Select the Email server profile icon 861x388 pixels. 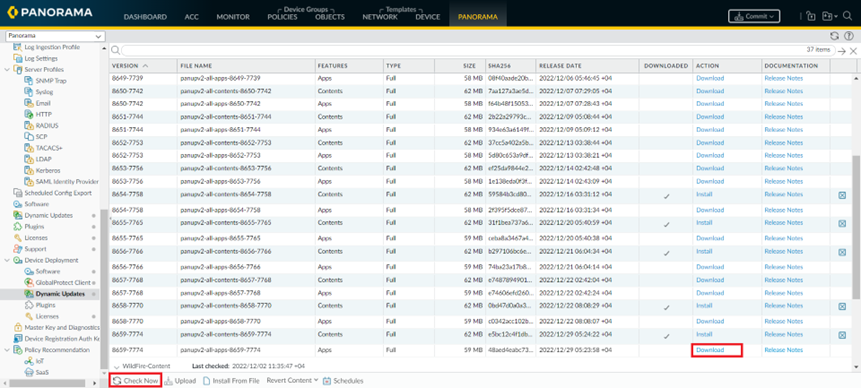click(29, 103)
